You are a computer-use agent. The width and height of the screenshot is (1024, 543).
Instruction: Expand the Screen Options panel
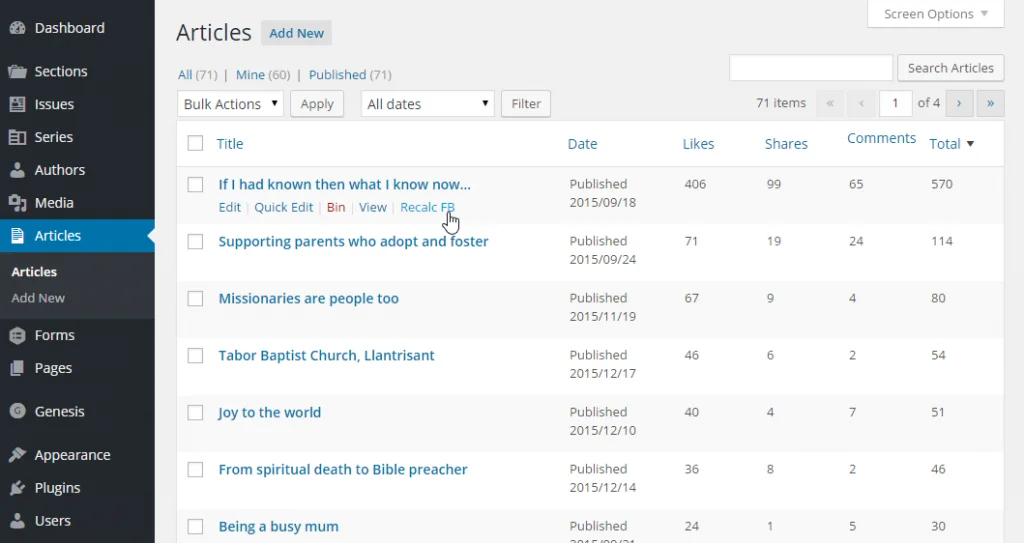click(x=936, y=14)
